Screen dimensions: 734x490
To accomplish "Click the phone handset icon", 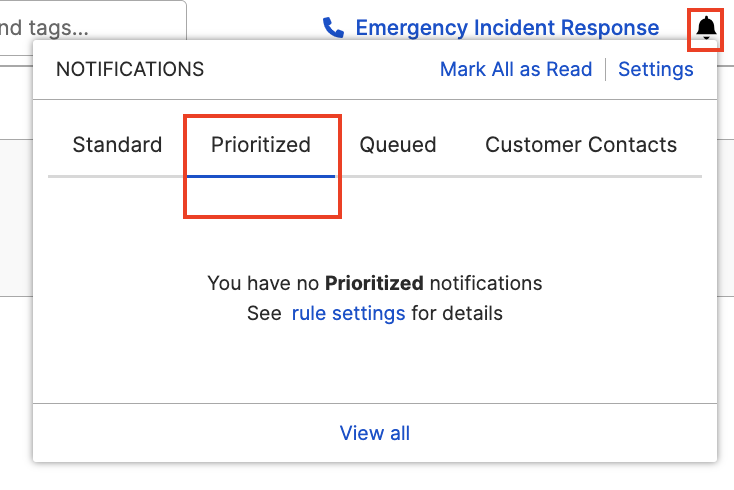I will (x=333, y=28).
